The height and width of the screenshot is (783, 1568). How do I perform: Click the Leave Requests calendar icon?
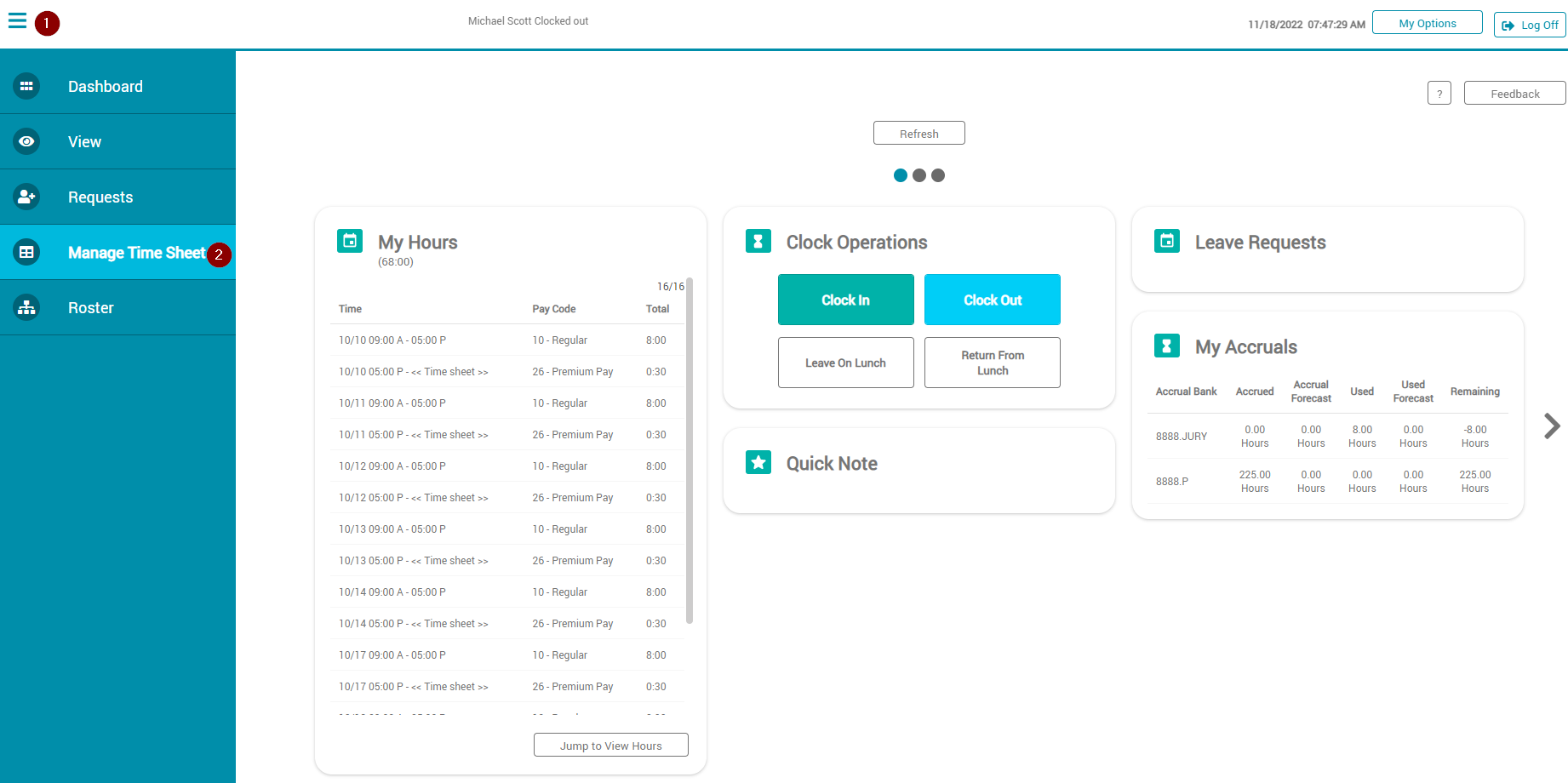click(1167, 241)
